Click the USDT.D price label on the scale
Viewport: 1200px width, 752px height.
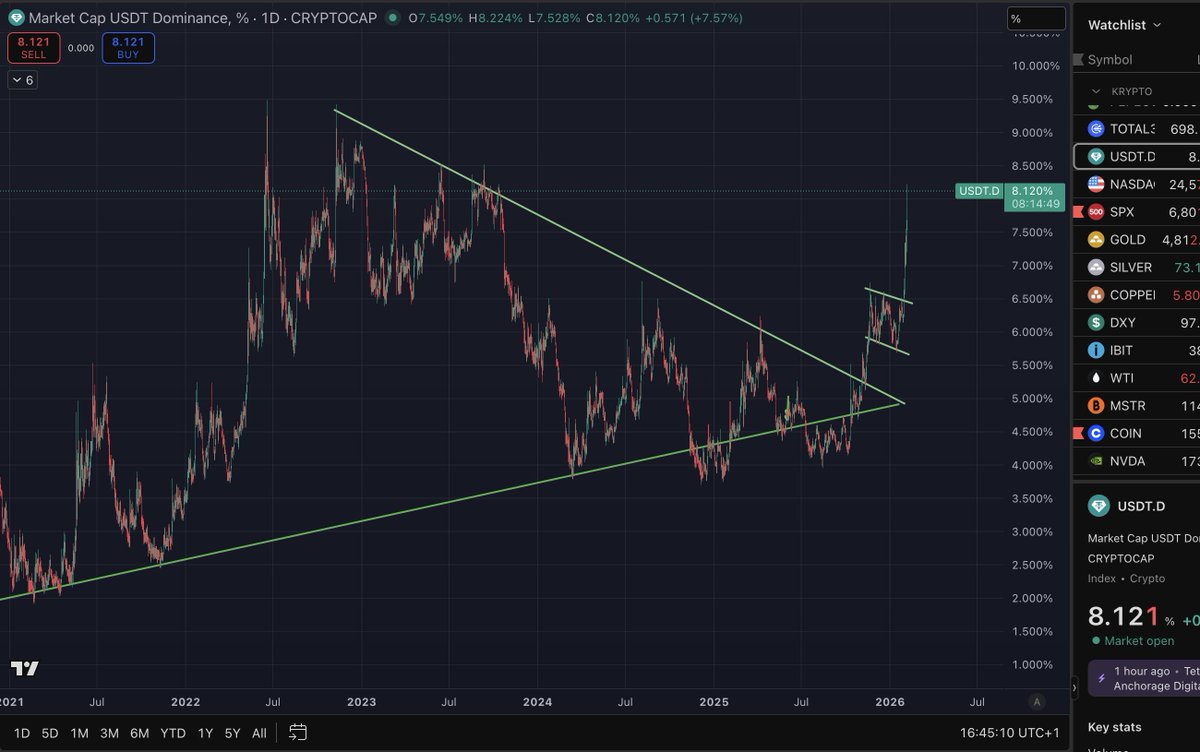point(978,191)
